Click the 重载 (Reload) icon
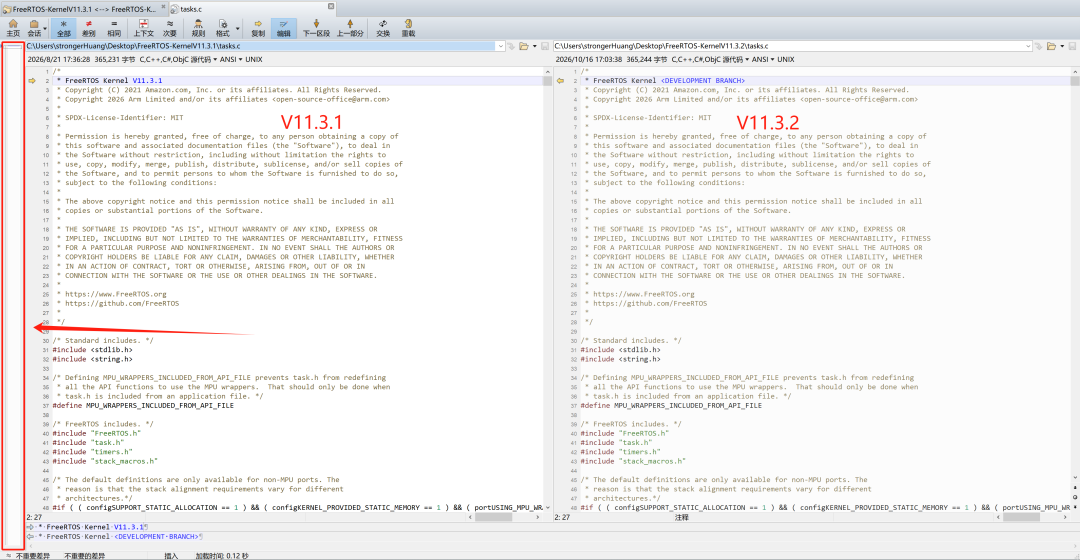 (x=408, y=28)
